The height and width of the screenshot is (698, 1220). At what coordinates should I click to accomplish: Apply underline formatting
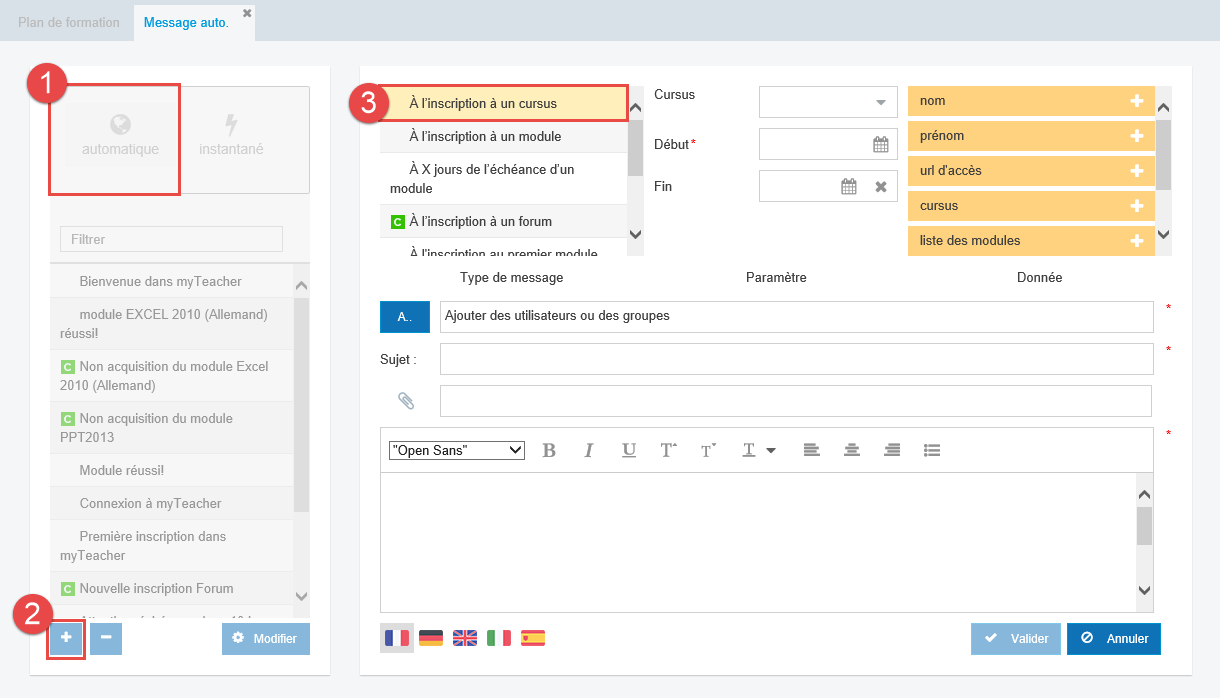[x=628, y=450]
